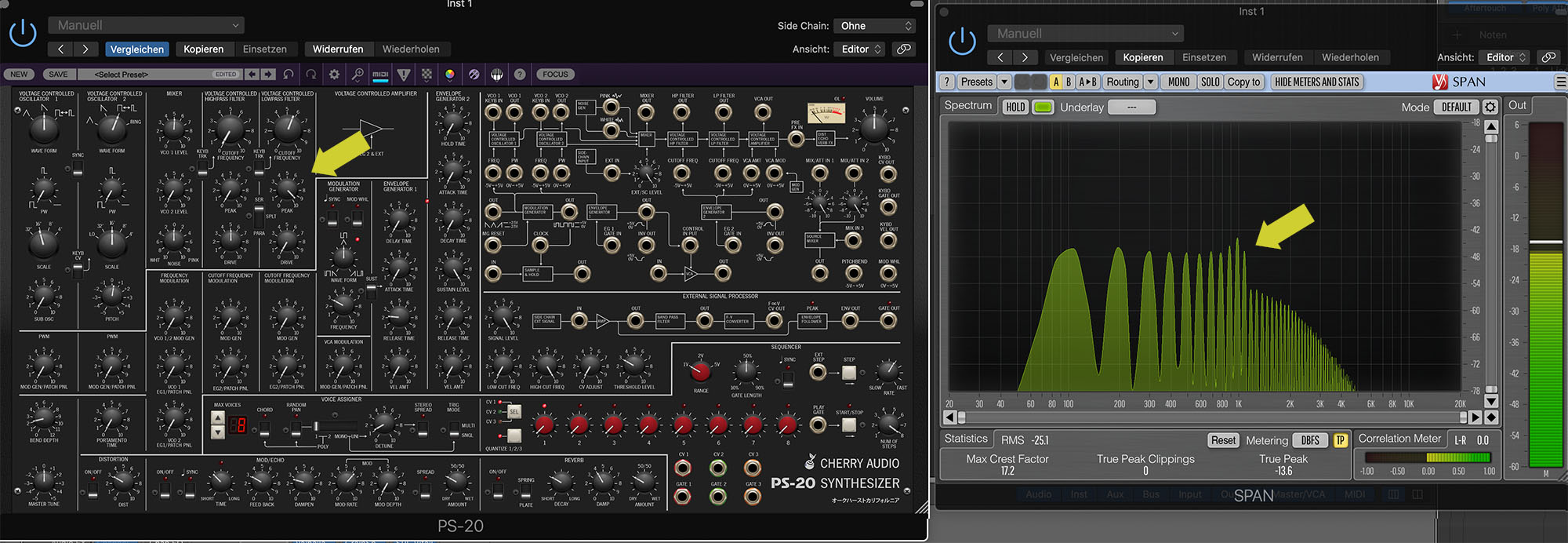
Task: Click the PS-20 undo arrow icon
Action: pos(289,75)
